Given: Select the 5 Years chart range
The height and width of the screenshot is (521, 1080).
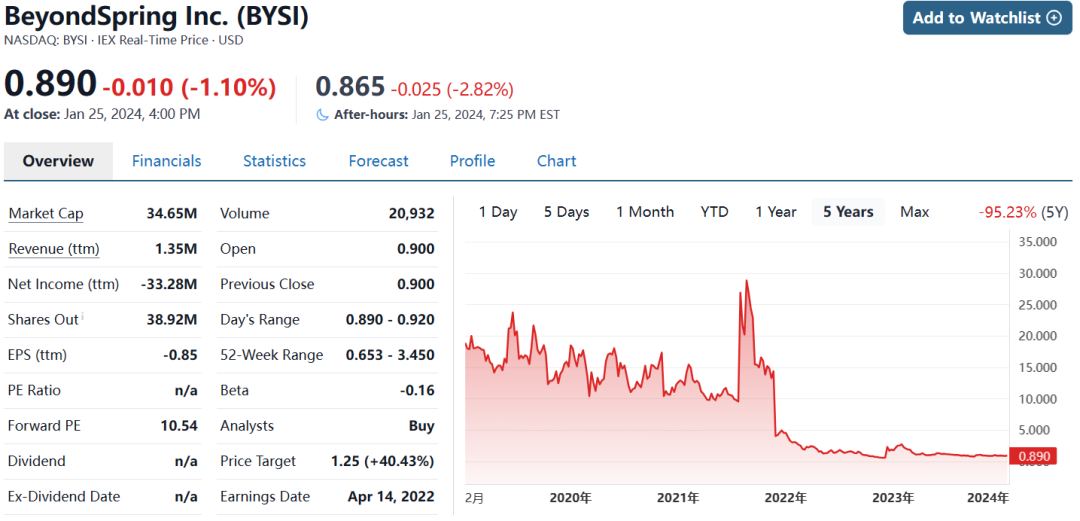Looking at the screenshot, I should [x=848, y=212].
